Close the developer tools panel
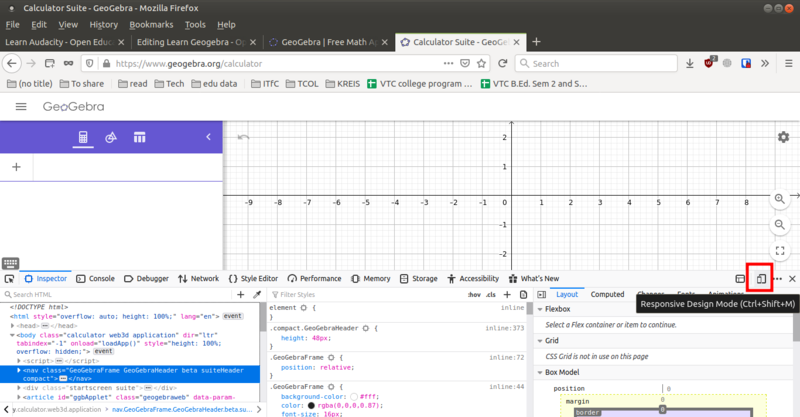Screen dimensions: 800x417 [x=792, y=279]
